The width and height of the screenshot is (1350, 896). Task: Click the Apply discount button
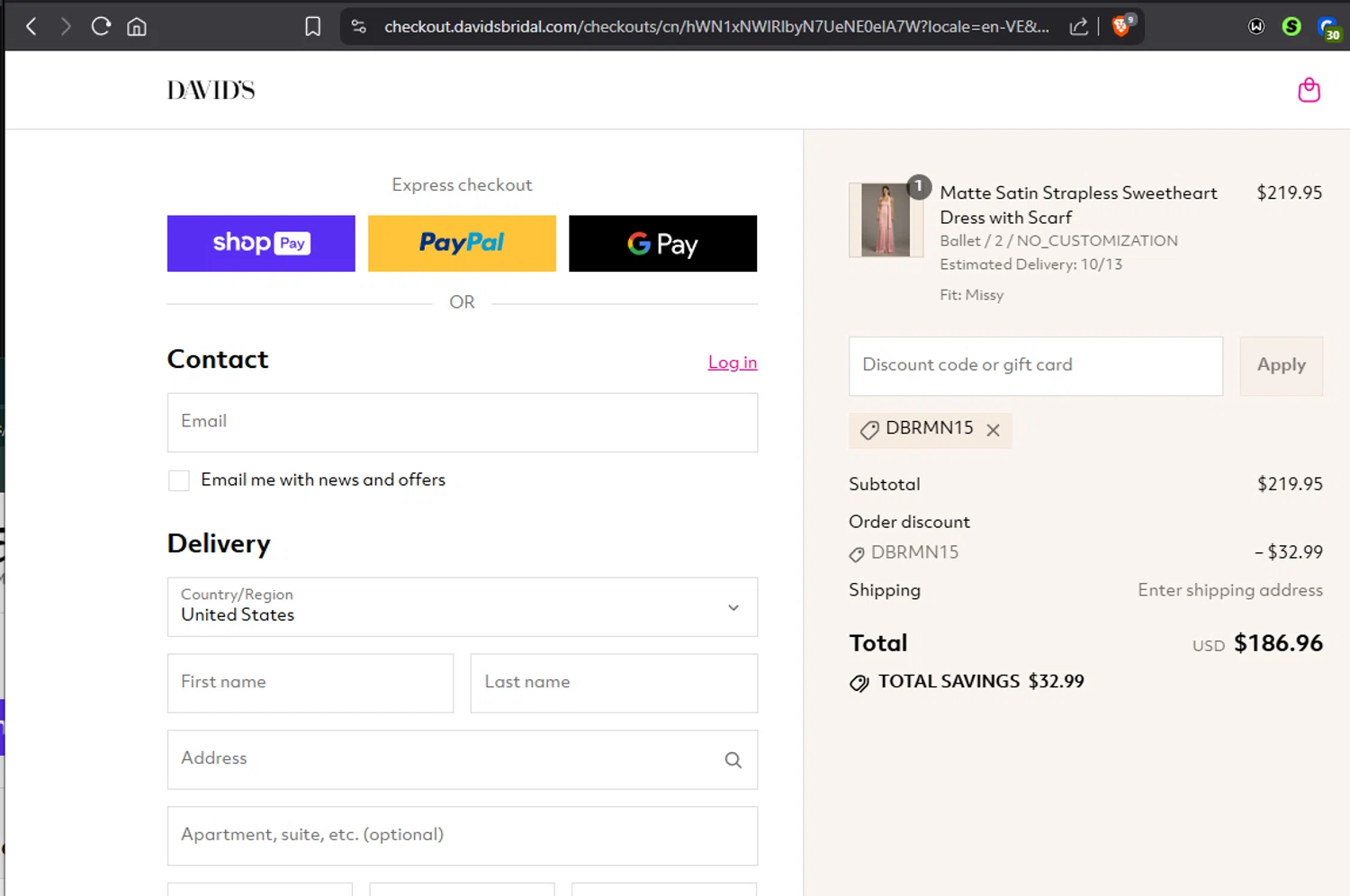(1282, 366)
